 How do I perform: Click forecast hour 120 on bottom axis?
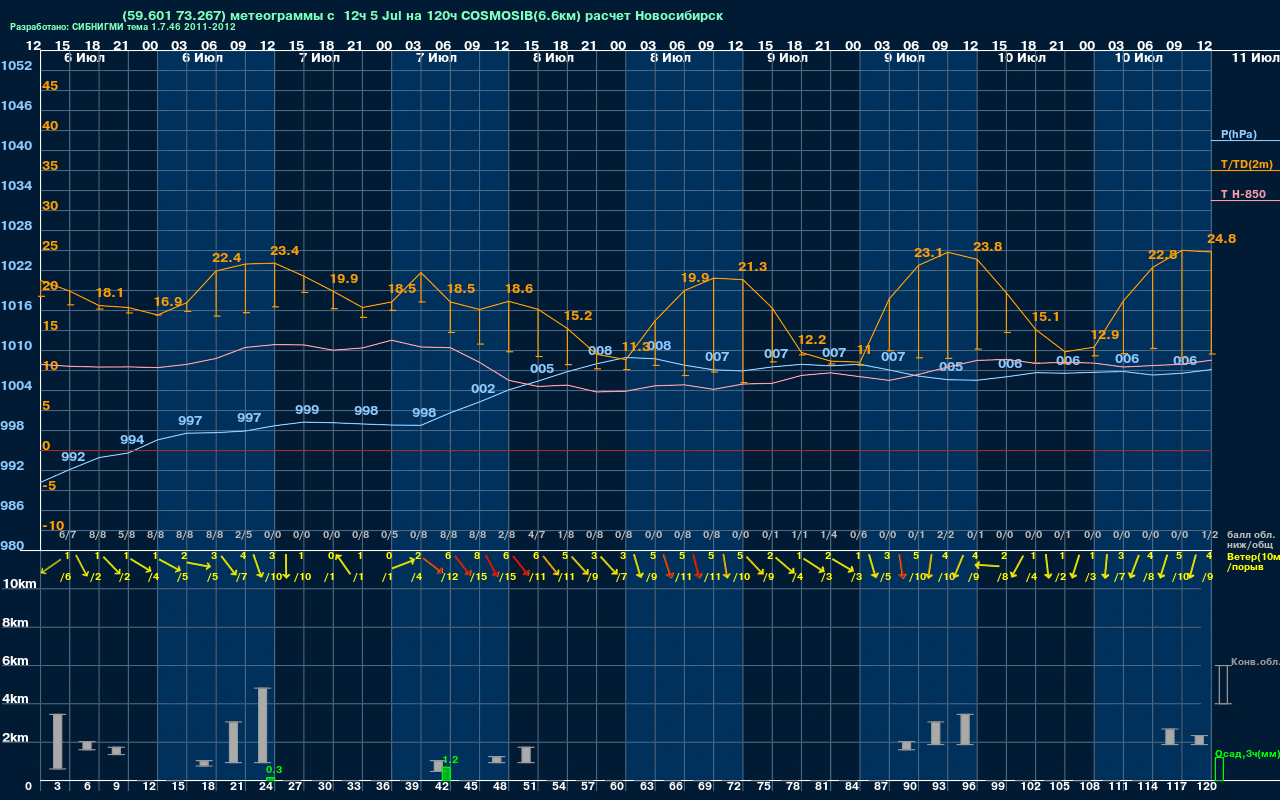pos(1206,788)
